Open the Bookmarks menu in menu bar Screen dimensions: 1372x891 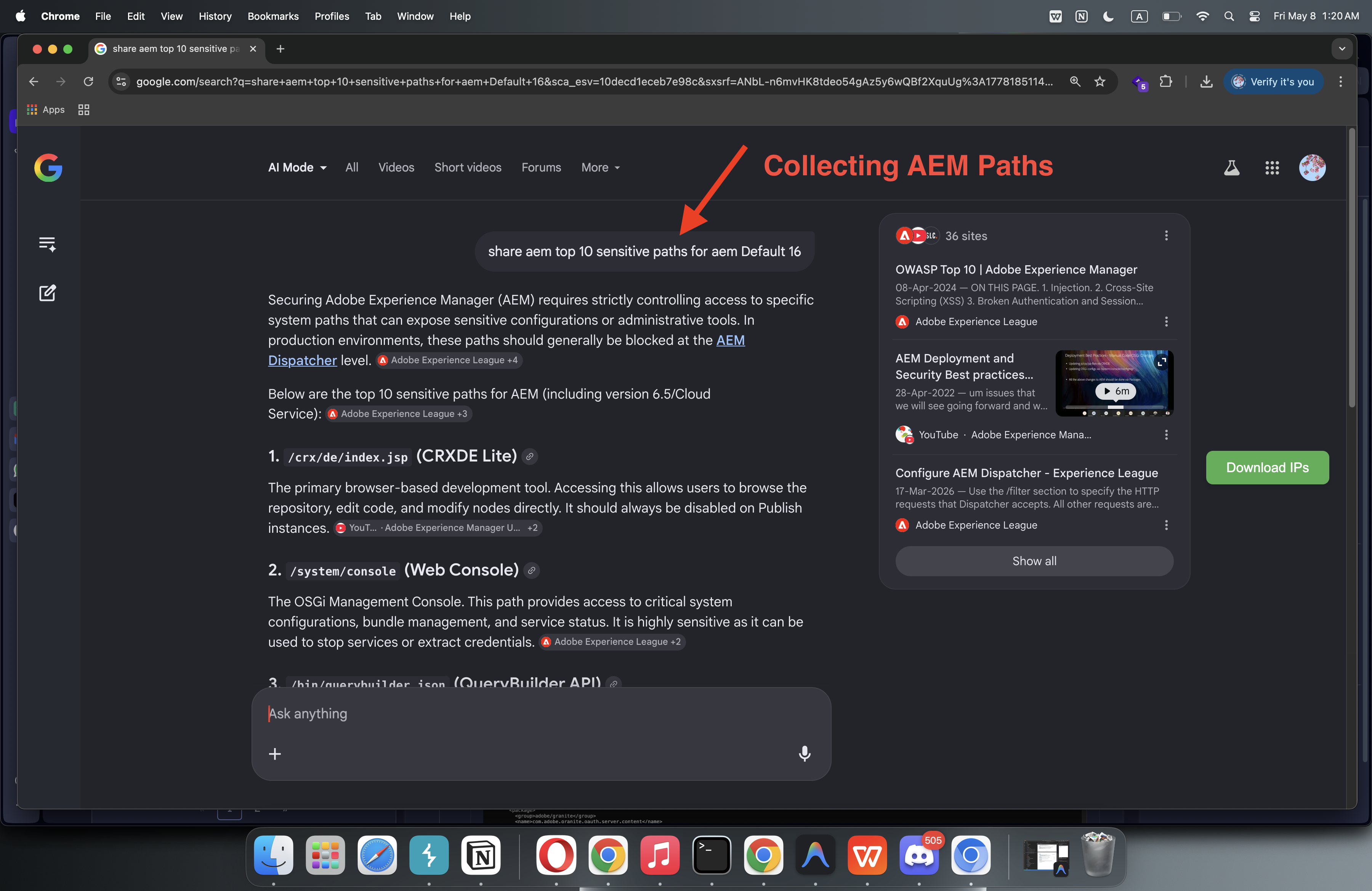pos(273,16)
